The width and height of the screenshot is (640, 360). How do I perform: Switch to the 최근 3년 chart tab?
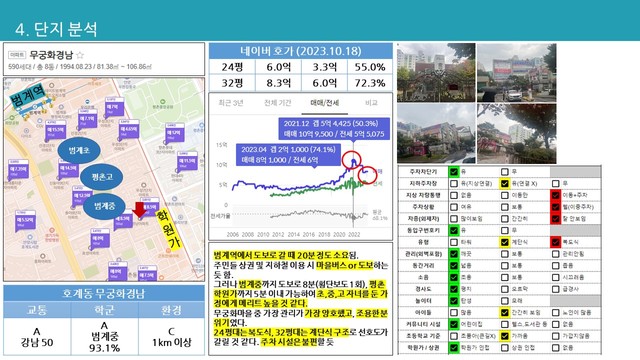(231, 103)
